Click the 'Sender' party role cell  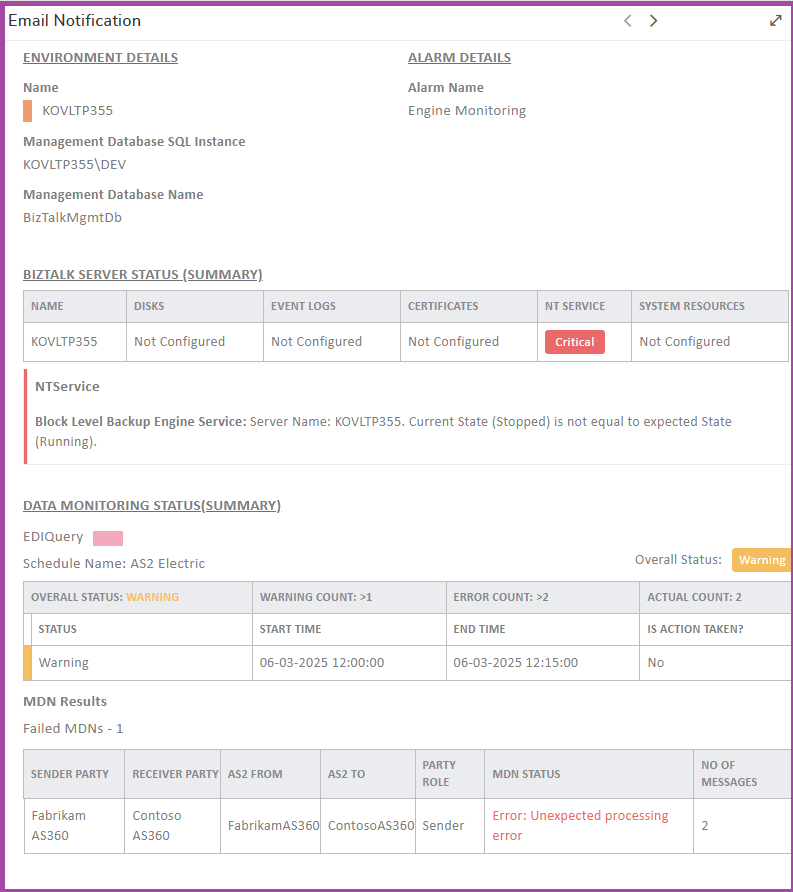point(450,825)
